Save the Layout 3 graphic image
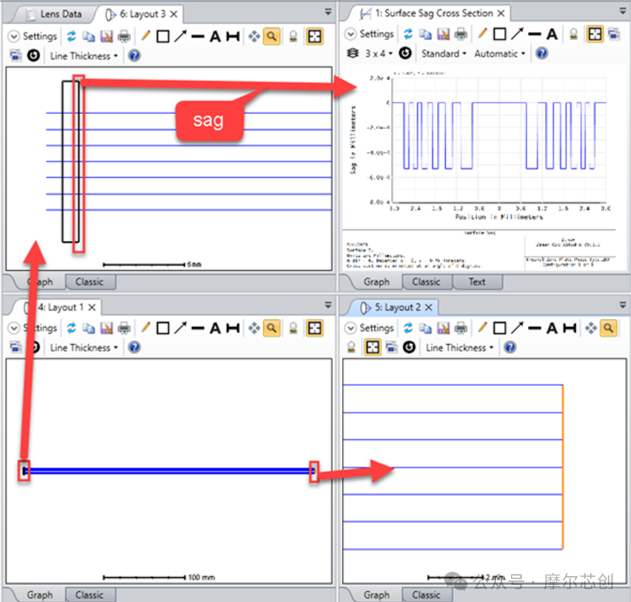 (x=107, y=36)
